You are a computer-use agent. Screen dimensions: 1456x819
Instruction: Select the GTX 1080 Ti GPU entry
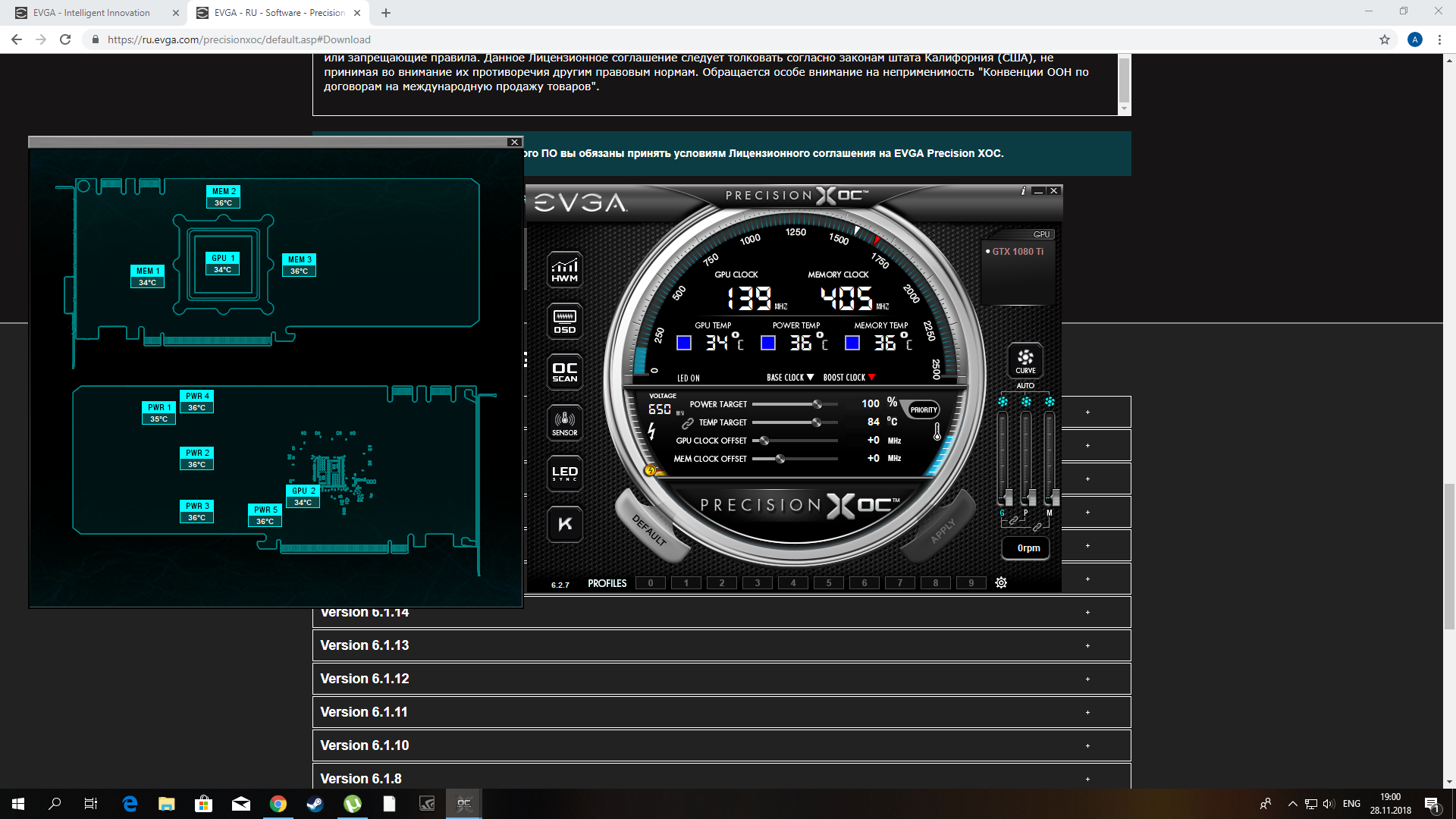pyautogui.click(x=1017, y=251)
